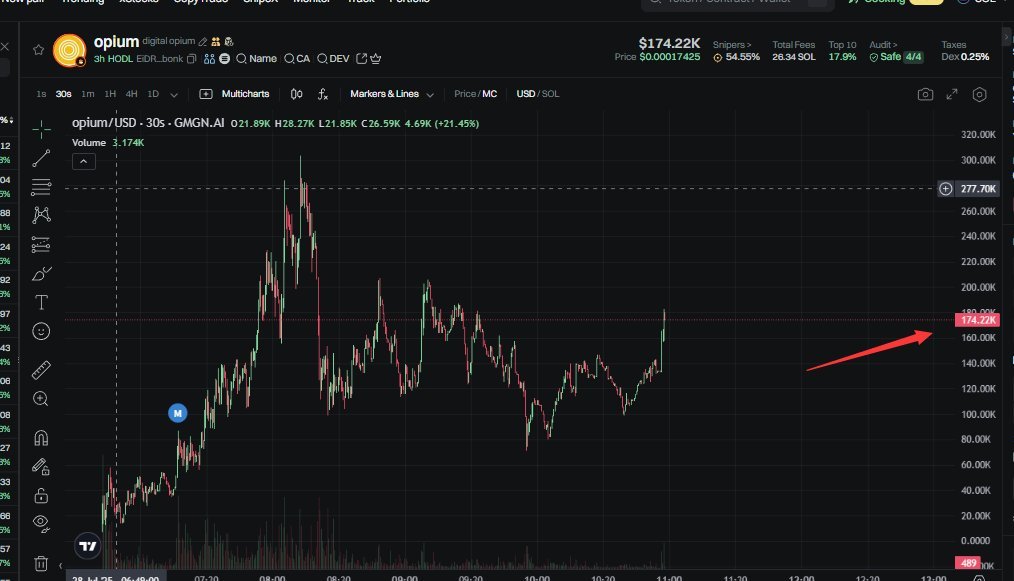This screenshot has width=1014, height=581.
Task: Click the Safe 4/4 audit badge
Action: (x=896, y=57)
